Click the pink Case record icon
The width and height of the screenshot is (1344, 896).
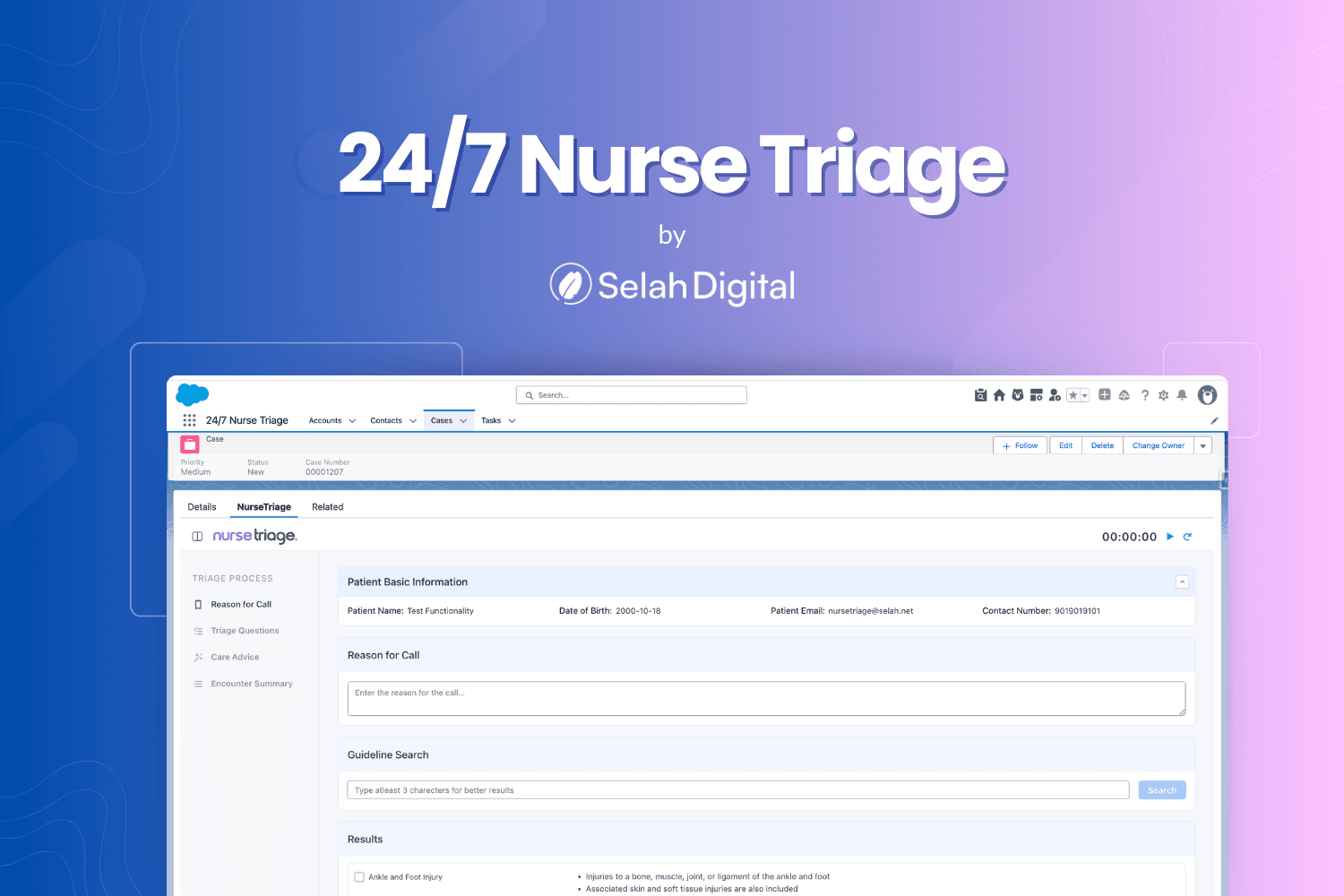point(190,444)
